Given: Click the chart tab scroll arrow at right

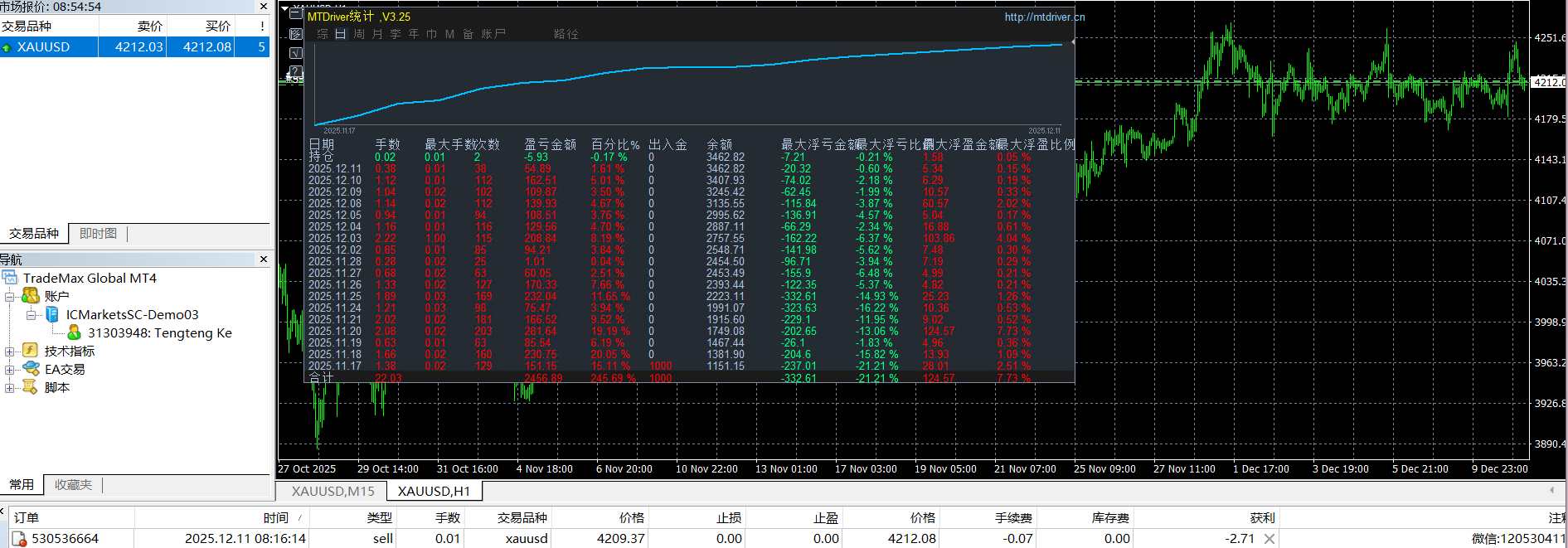Looking at the screenshot, I should tap(1551, 491).
